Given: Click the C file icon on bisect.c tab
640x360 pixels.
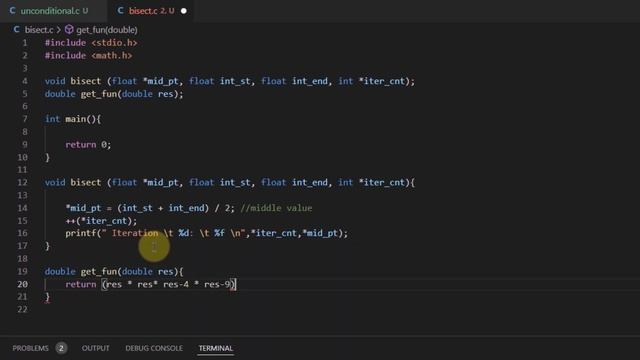Looking at the screenshot, I should pos(120,11).
